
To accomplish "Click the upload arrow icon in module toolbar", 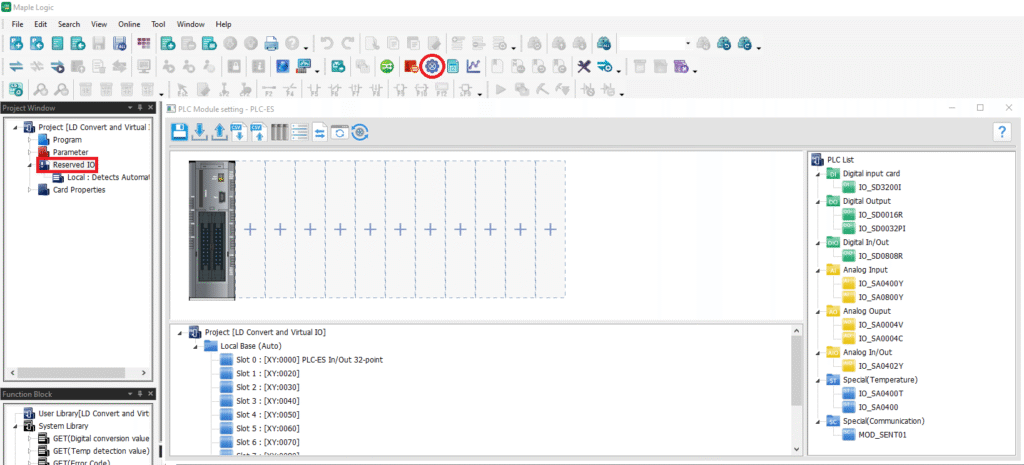I will (x=220, y=131).
